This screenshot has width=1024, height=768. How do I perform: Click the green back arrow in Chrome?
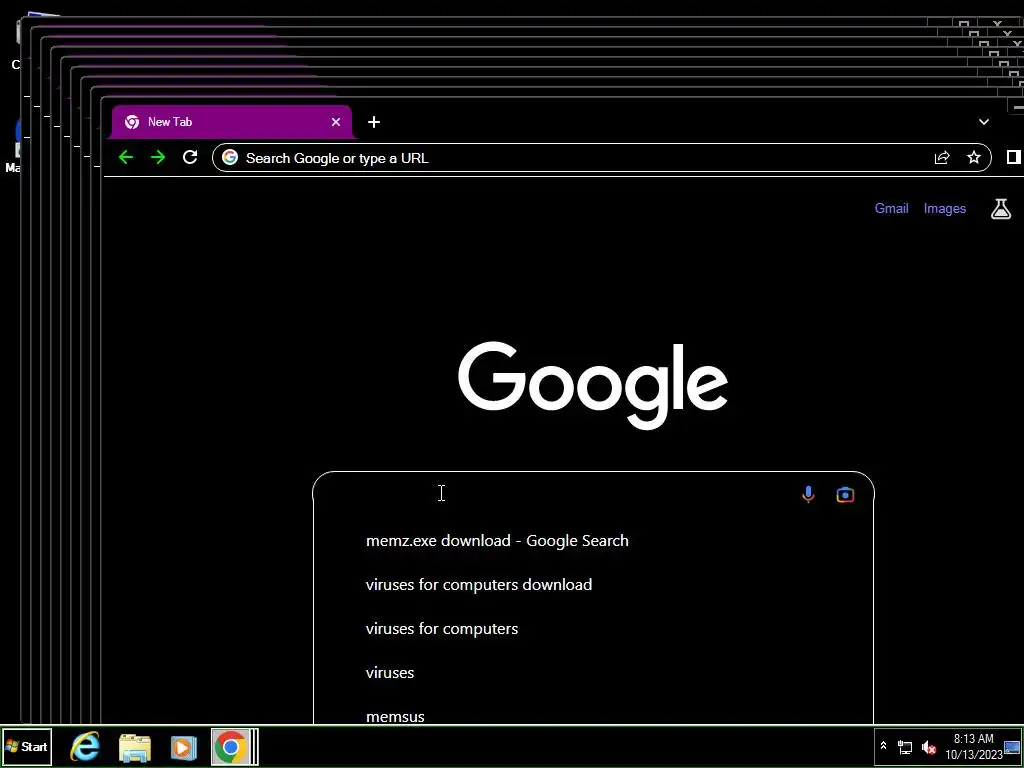(x=126, y=157)
